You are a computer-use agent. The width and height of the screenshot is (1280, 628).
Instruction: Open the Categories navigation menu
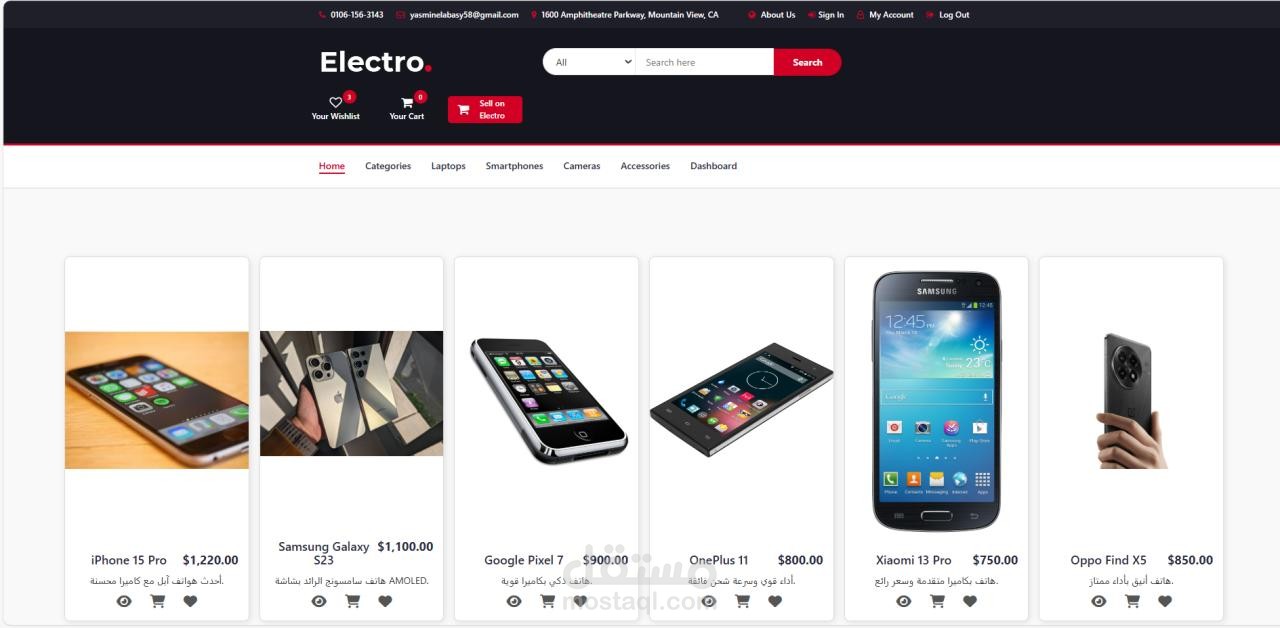point(388,166)
